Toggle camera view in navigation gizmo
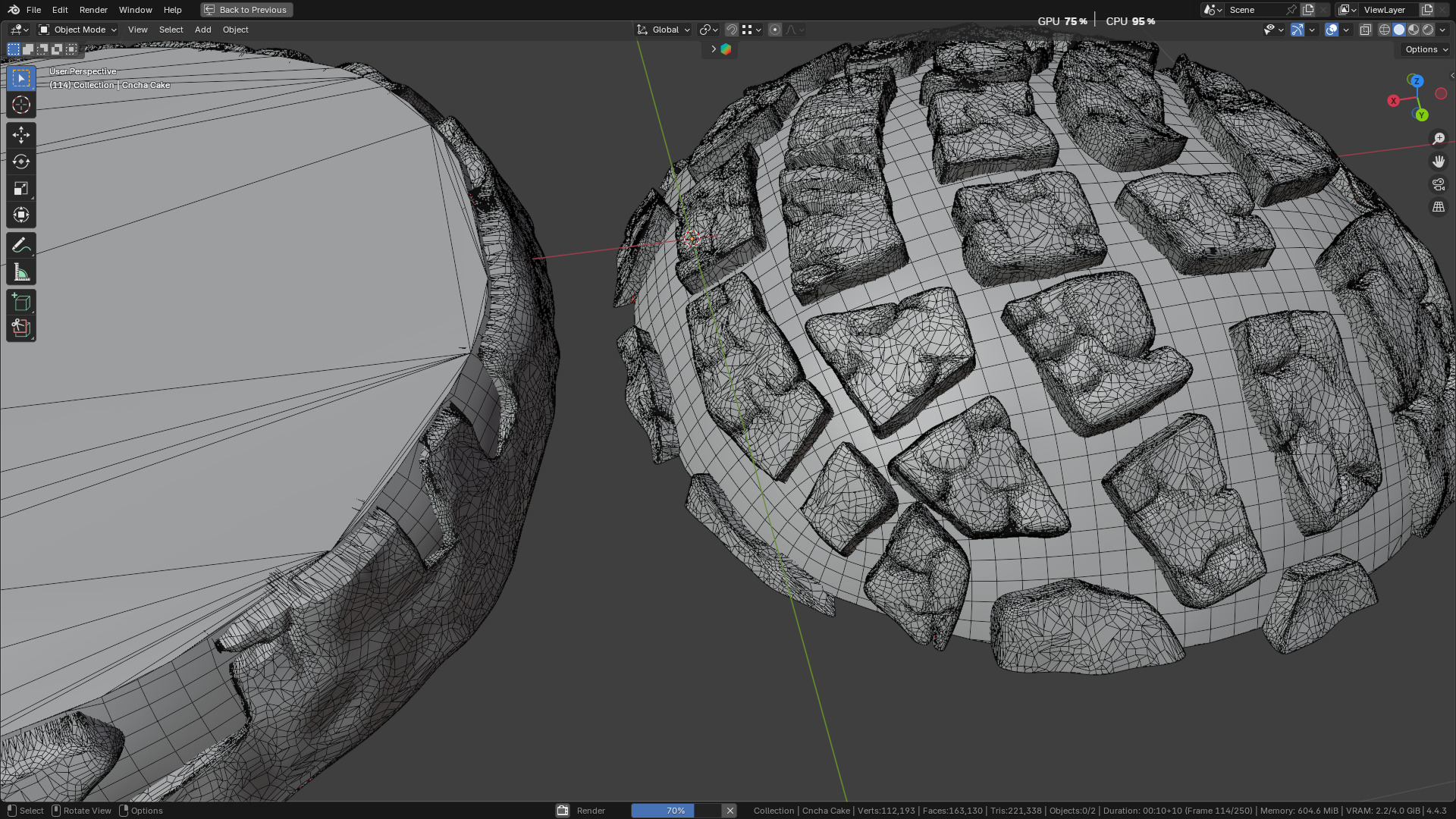The width and height of the screenshot is (1456, 819). (x=1438, y=184)
